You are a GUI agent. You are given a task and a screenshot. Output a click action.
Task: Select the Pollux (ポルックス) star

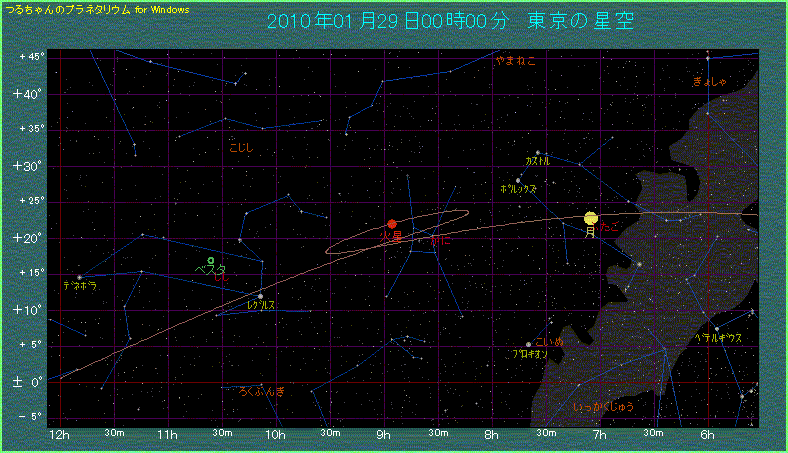tap(518, 181)
